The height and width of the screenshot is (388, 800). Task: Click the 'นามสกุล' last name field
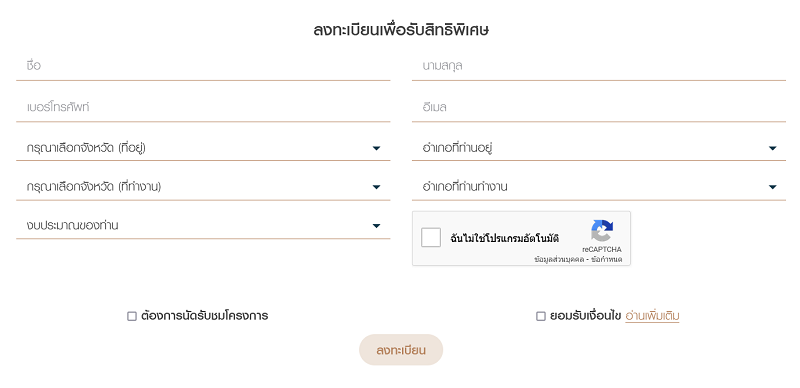[x=599, y=66]
